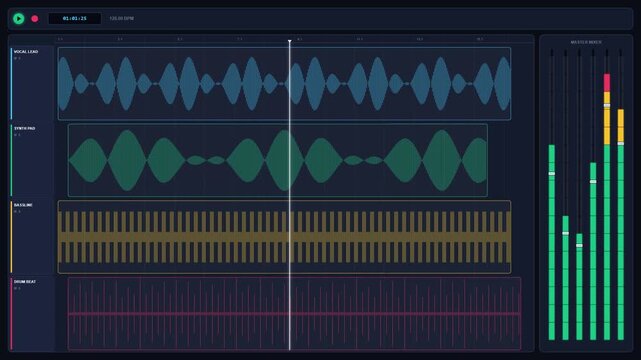The height and width of the screenshot is (360, 641).
Task: Click the 01:01:25 time position display
Action: pos(75,18)
